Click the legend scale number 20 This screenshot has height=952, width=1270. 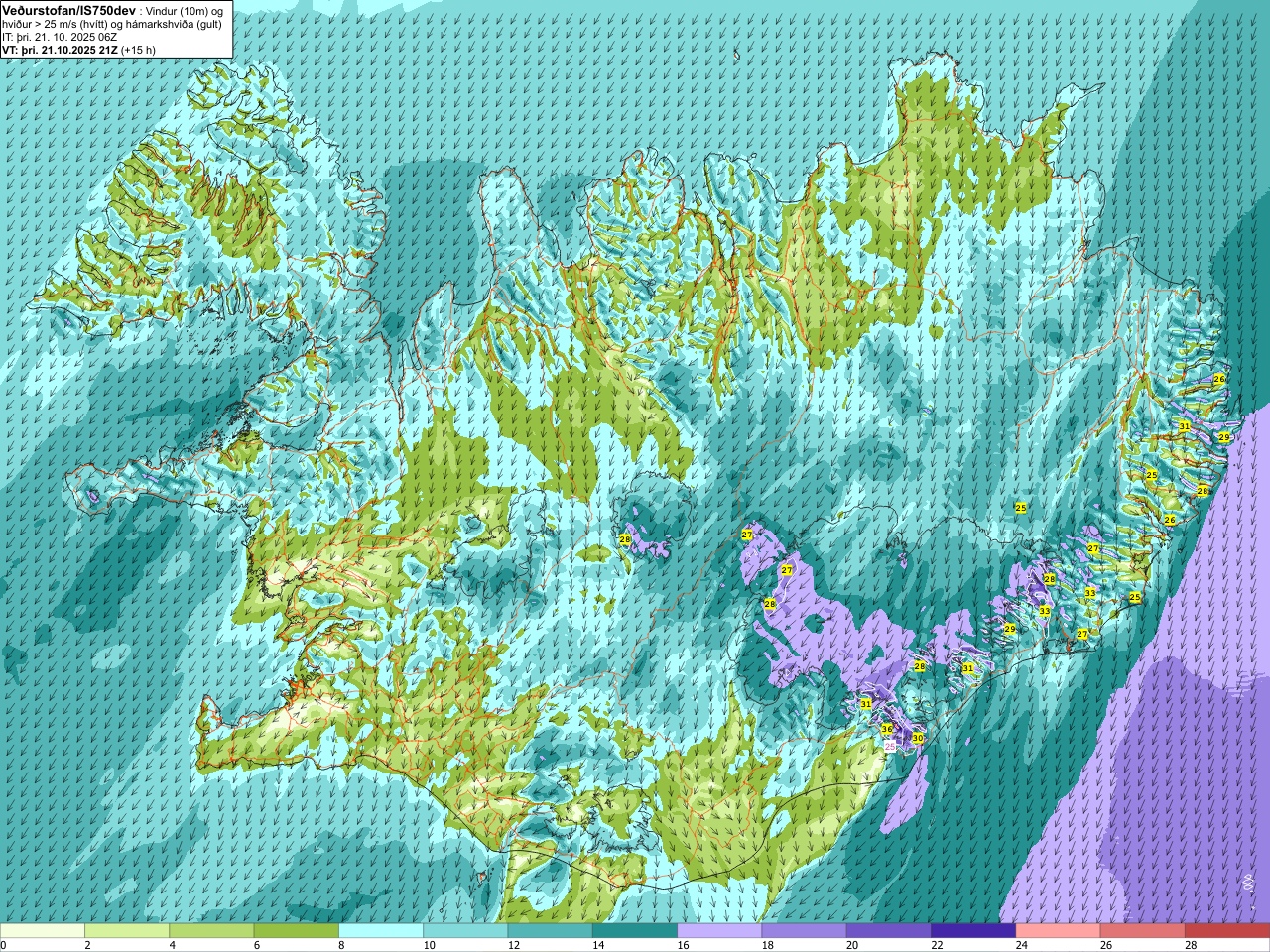click(854, 945)
